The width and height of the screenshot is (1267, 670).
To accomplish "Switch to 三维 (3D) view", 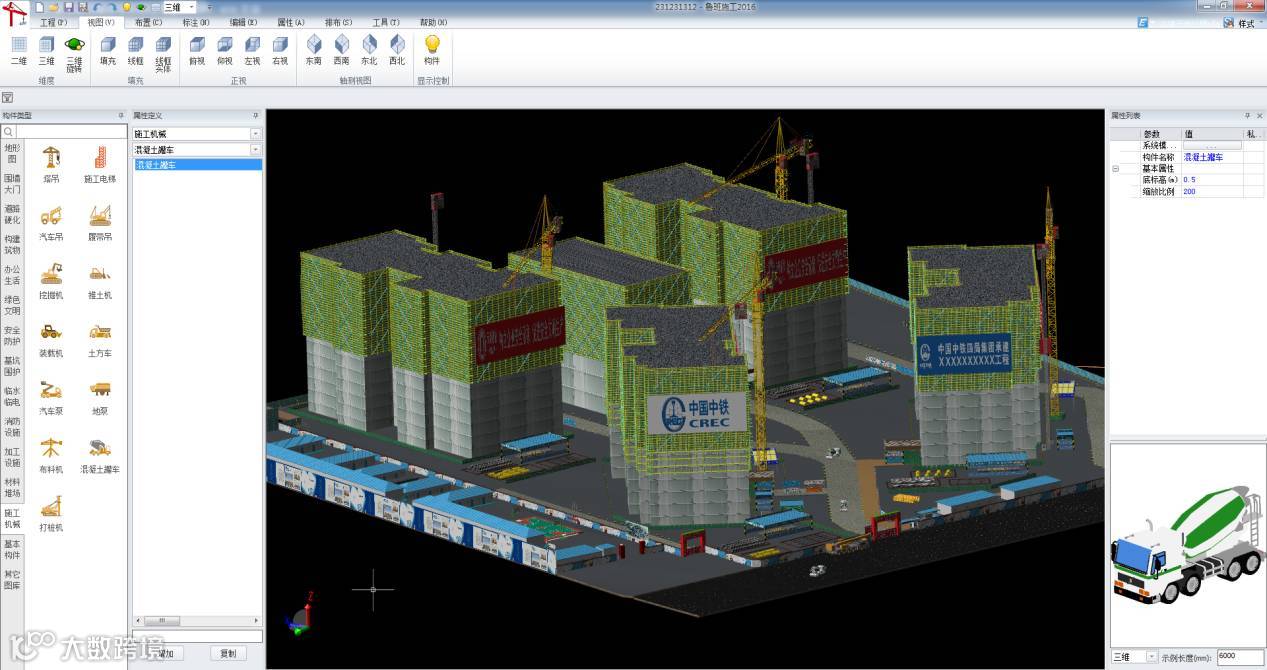I will pos(47,51).
